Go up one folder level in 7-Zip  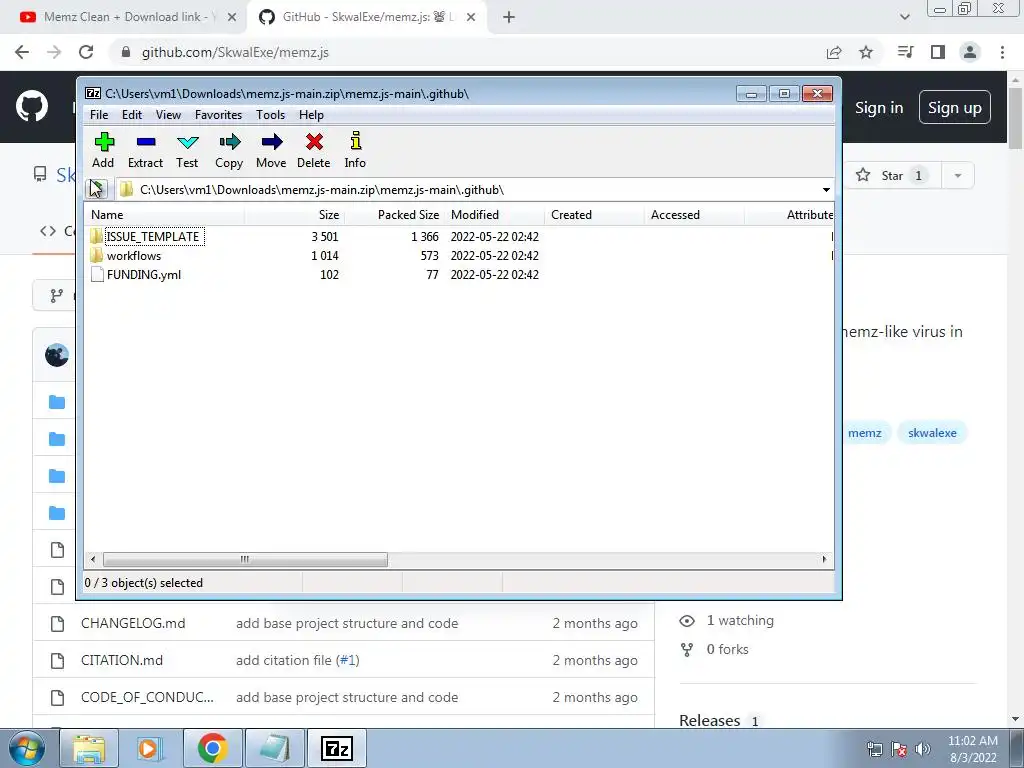click(97, 189)
